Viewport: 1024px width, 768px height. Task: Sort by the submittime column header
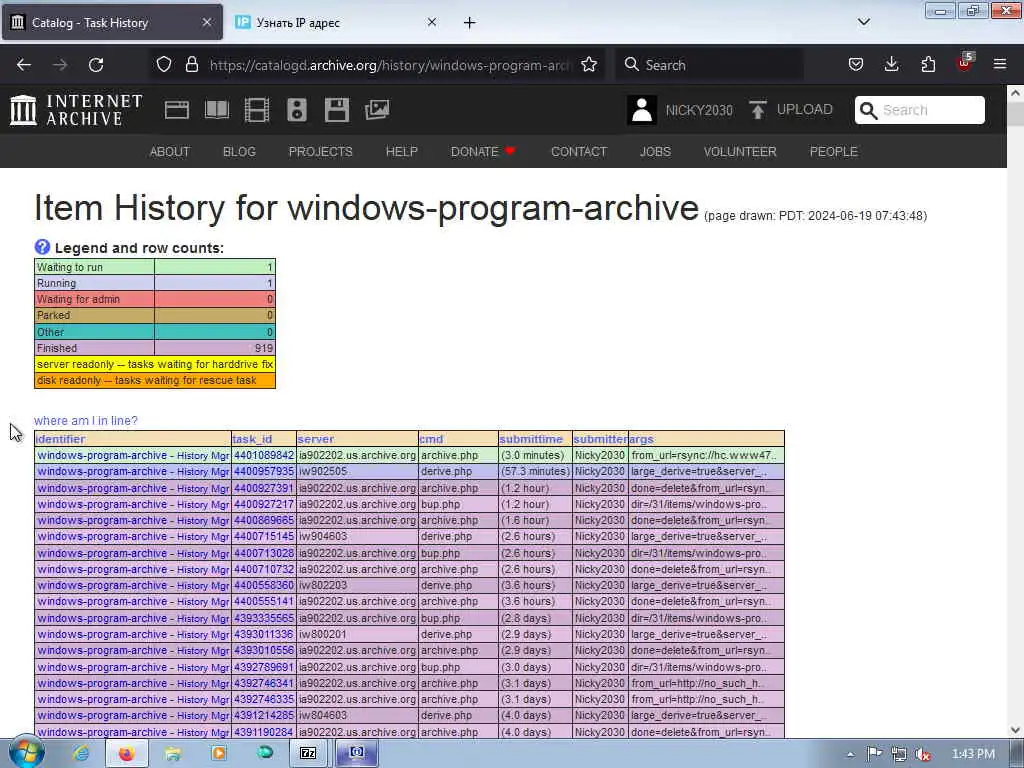pos(531,439)
